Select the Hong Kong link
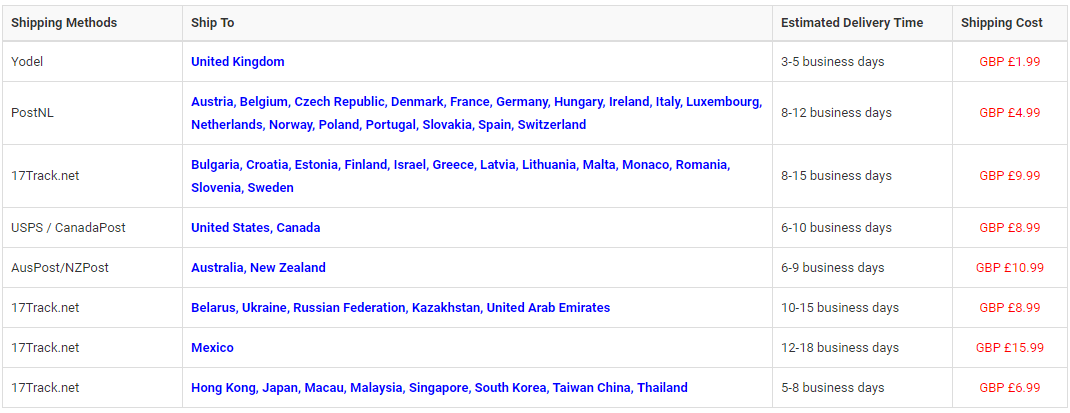Image resolution: width=1070 pixels, height=413 pixels. pos(224,388)
